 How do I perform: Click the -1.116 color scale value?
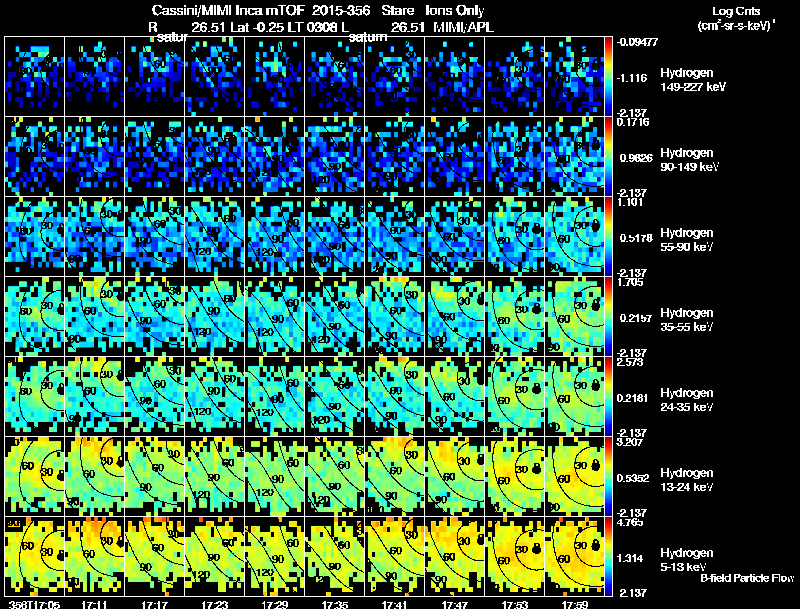pyautogui.click(x=632, y=78)
